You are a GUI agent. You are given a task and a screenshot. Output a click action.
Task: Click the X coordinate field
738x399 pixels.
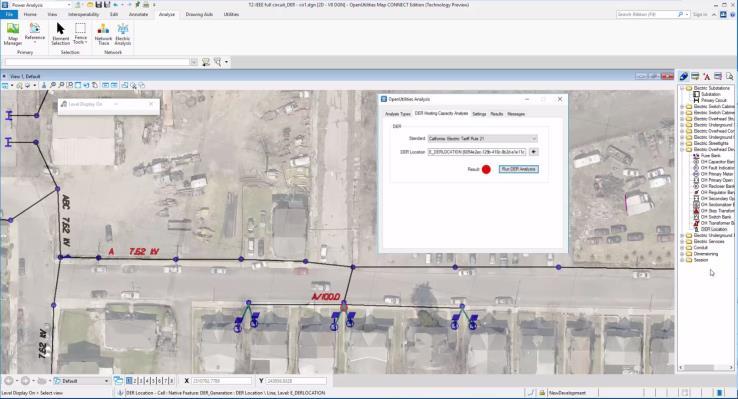pyautogui.click(x=221, y=381)
